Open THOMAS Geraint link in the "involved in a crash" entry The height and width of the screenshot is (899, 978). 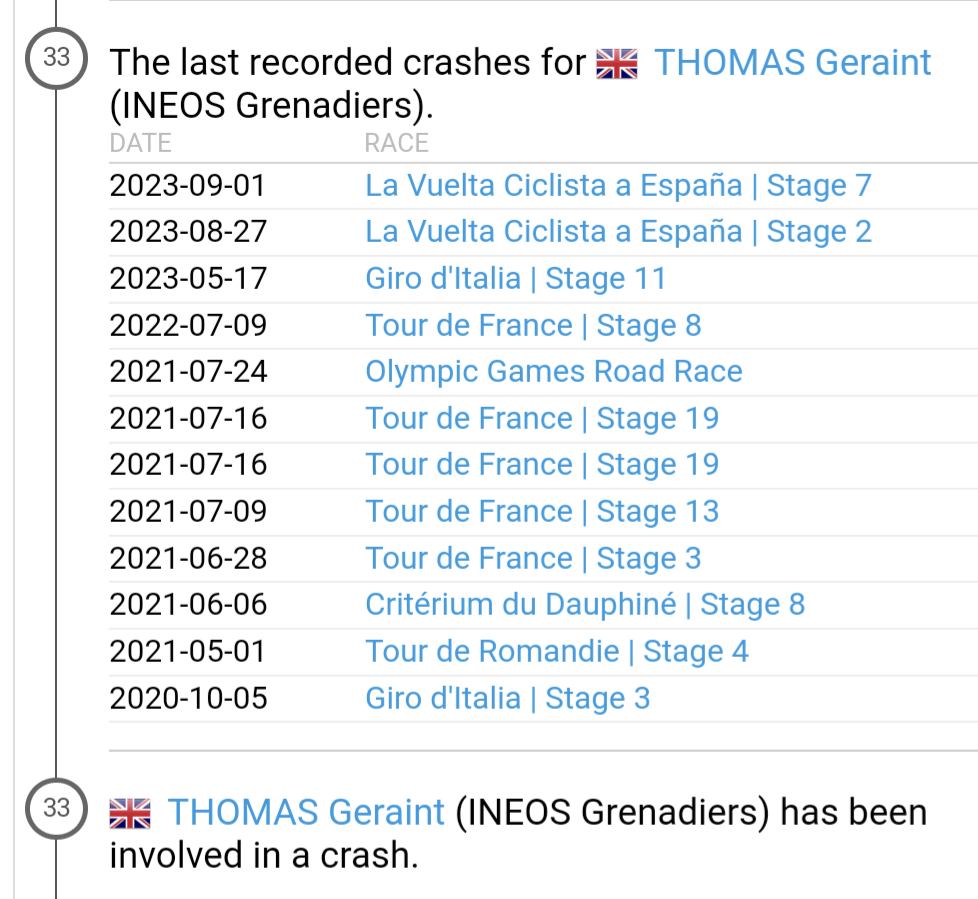click(306, 812)
